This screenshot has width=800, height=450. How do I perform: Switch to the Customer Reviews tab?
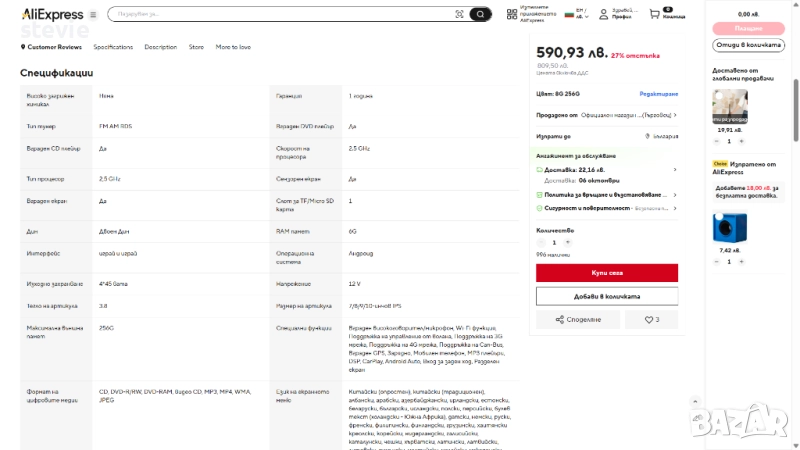(x=54, y=47)
